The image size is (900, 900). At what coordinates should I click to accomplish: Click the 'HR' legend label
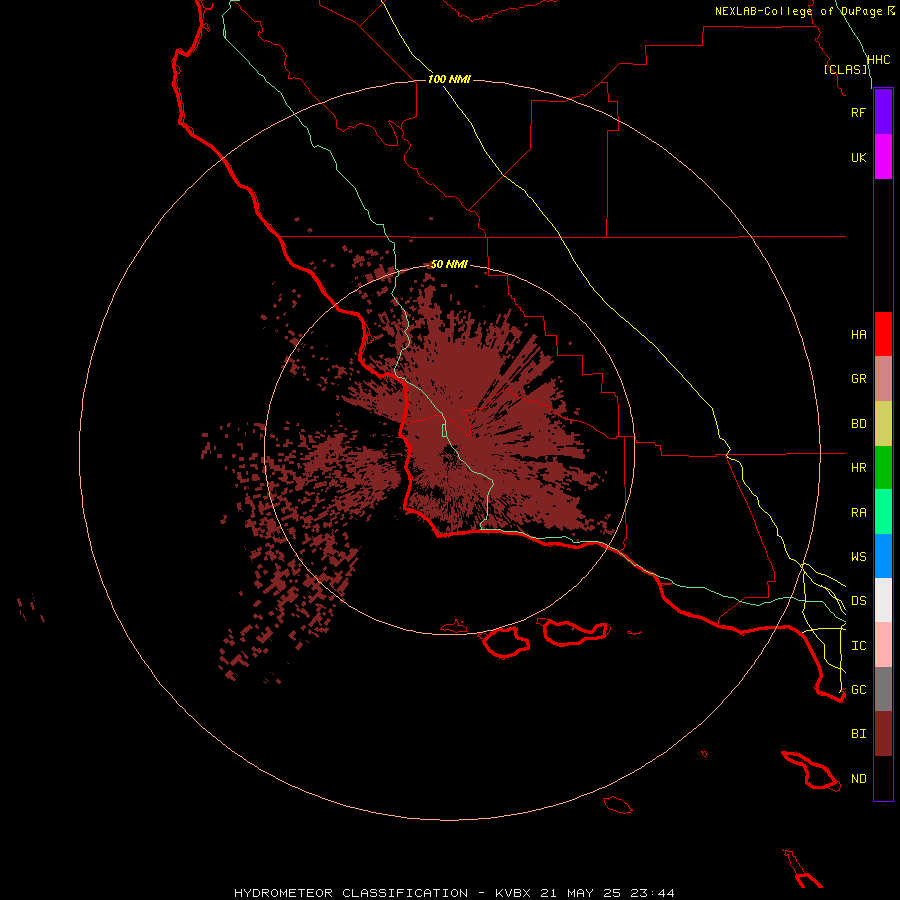[x=858, y=468]
